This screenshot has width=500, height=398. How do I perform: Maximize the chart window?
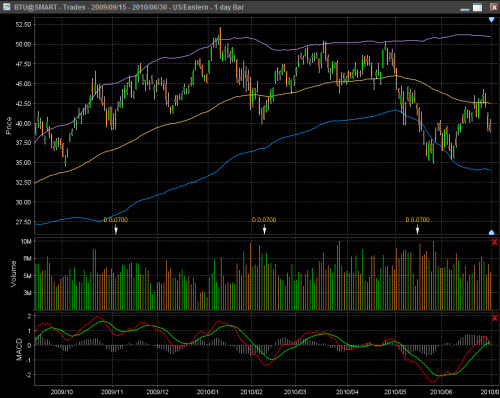[478, 7]
